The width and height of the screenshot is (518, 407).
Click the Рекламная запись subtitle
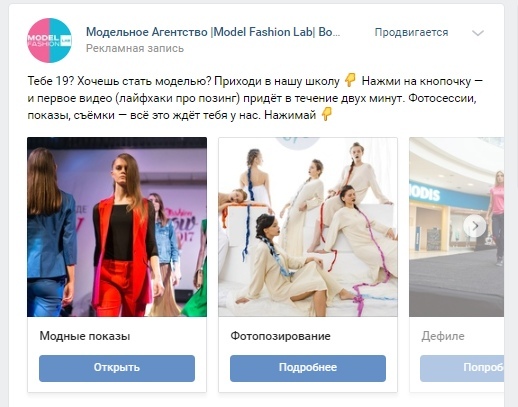(135, 48)
